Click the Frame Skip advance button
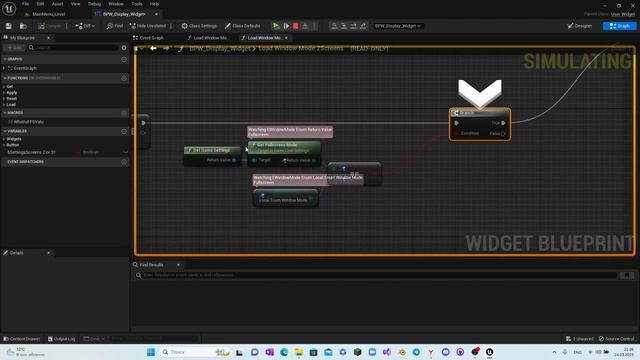Image resolution: width=640 pixels, height=360 pixels. point(286,26)
